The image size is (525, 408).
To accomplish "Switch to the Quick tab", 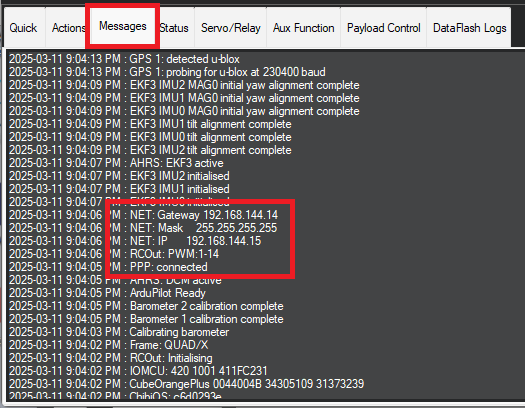I will pos(23,28).
